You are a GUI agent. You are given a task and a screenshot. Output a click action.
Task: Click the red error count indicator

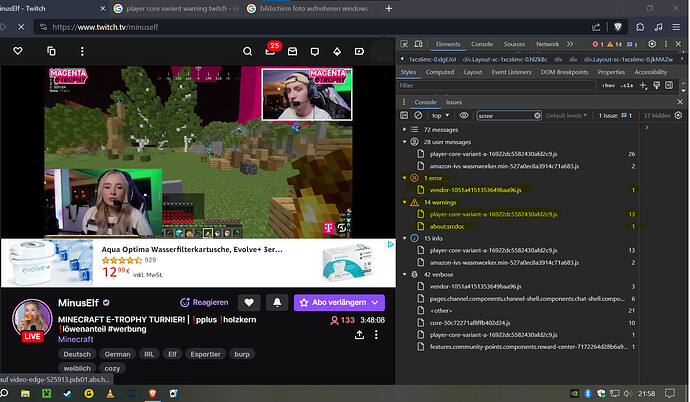(598, 44)
